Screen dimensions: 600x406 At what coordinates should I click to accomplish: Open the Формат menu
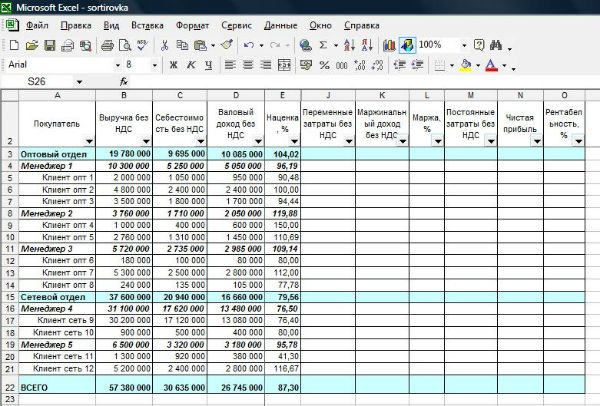point(192,24)
